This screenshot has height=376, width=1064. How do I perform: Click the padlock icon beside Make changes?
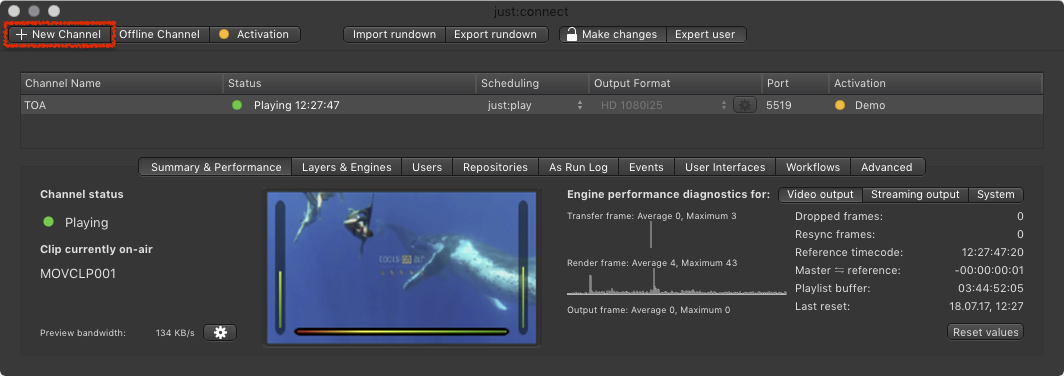pos(571,34)
